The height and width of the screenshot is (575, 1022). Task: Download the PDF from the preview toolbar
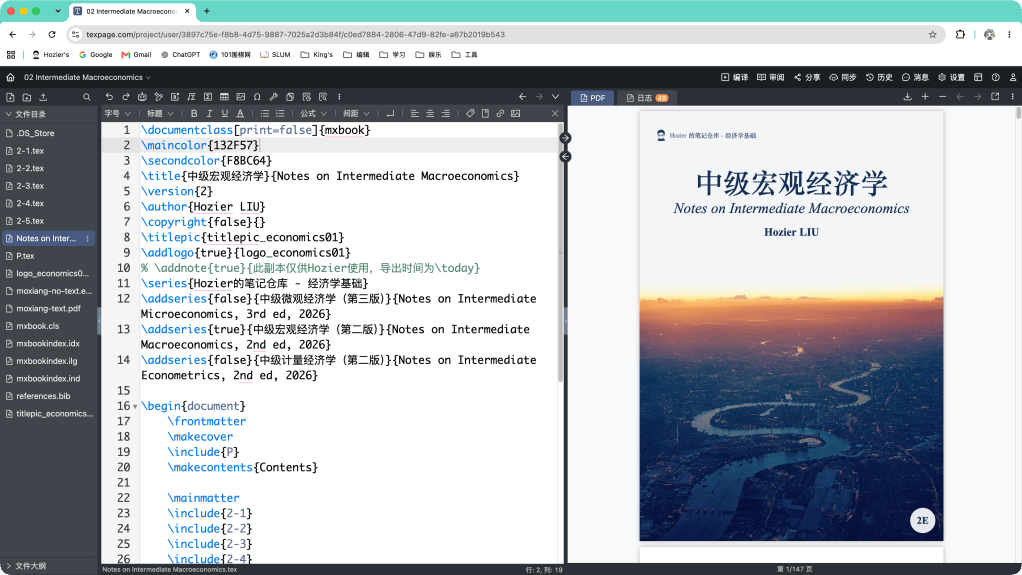click(907, 96)
